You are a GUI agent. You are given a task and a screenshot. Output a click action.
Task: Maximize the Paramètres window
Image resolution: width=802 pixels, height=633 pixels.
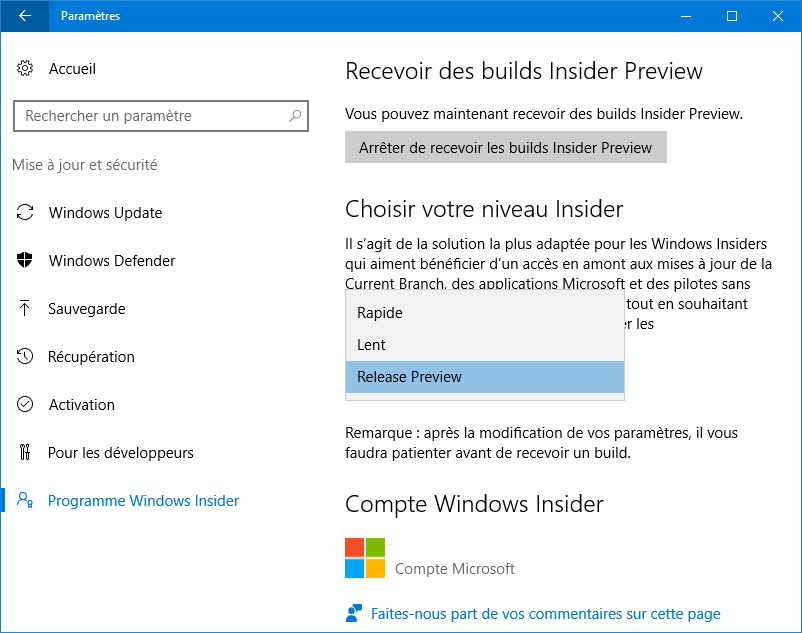[732, 16]
